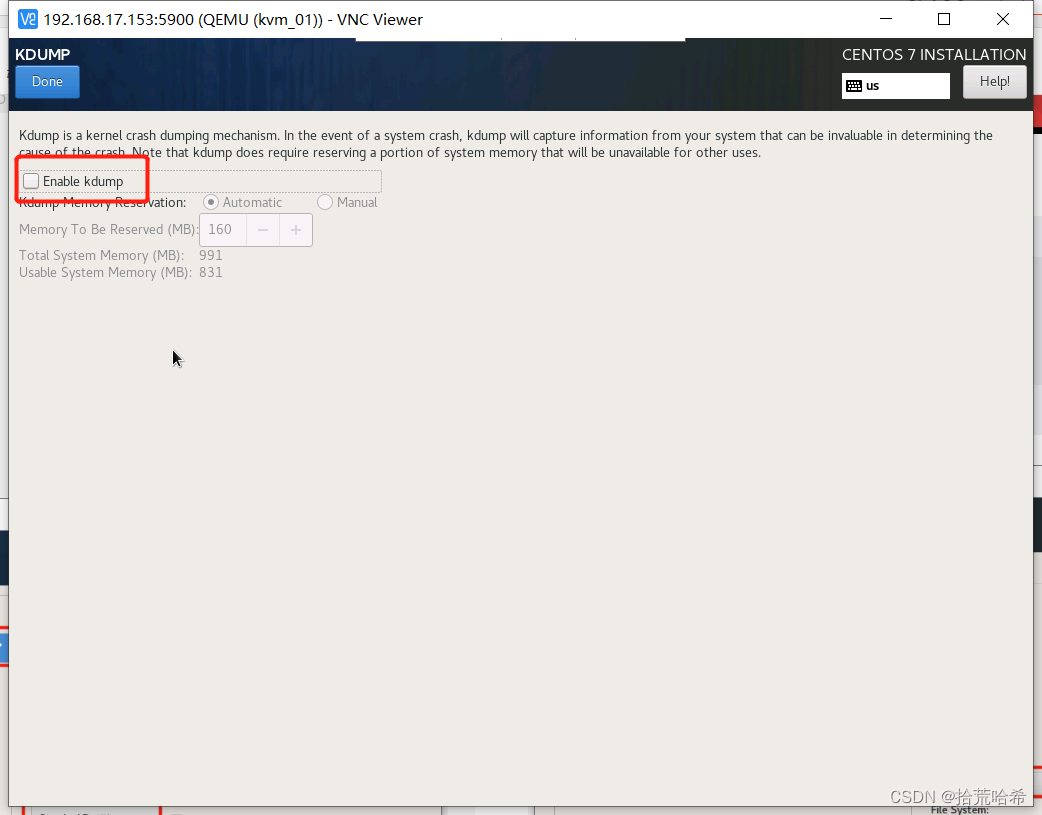Screen dimensions: 1042x815
Task: Click the CENTOS 7 INSTALLATION header
Action: 933,54
